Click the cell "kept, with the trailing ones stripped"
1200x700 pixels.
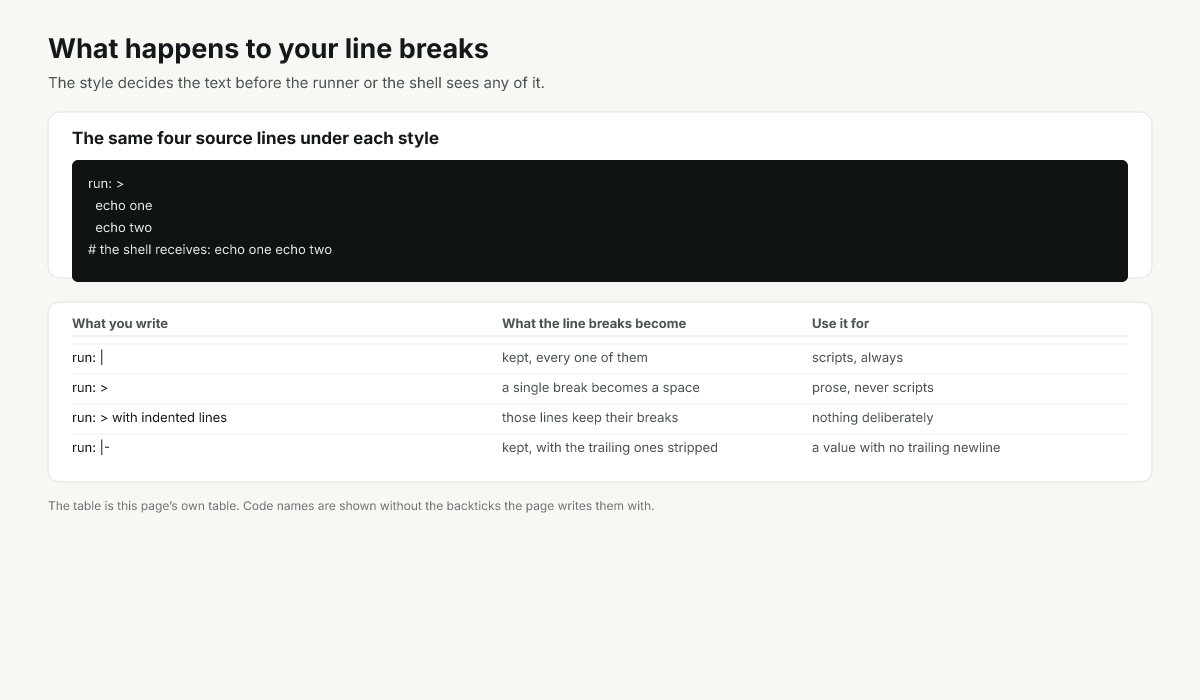tap(610, 448)
